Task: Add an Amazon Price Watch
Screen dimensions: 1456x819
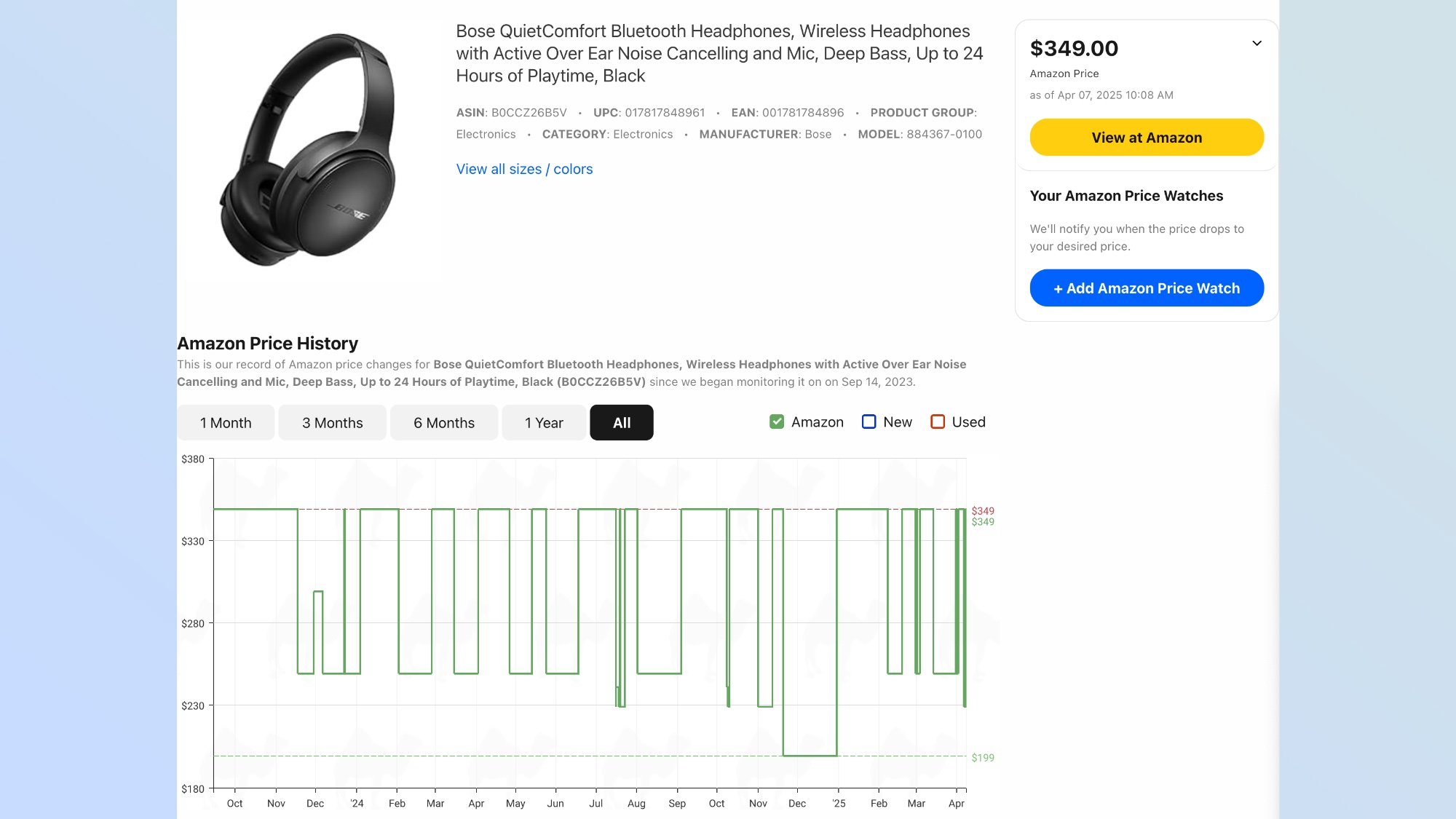Action: tap(1147, 288)
